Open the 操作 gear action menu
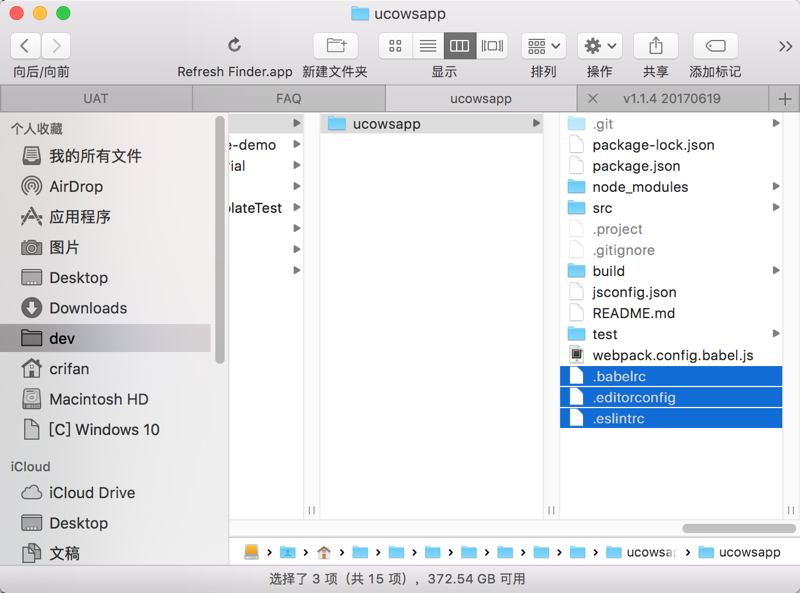Viewport: 800px width, 593px height. click(x=599, y=46)
